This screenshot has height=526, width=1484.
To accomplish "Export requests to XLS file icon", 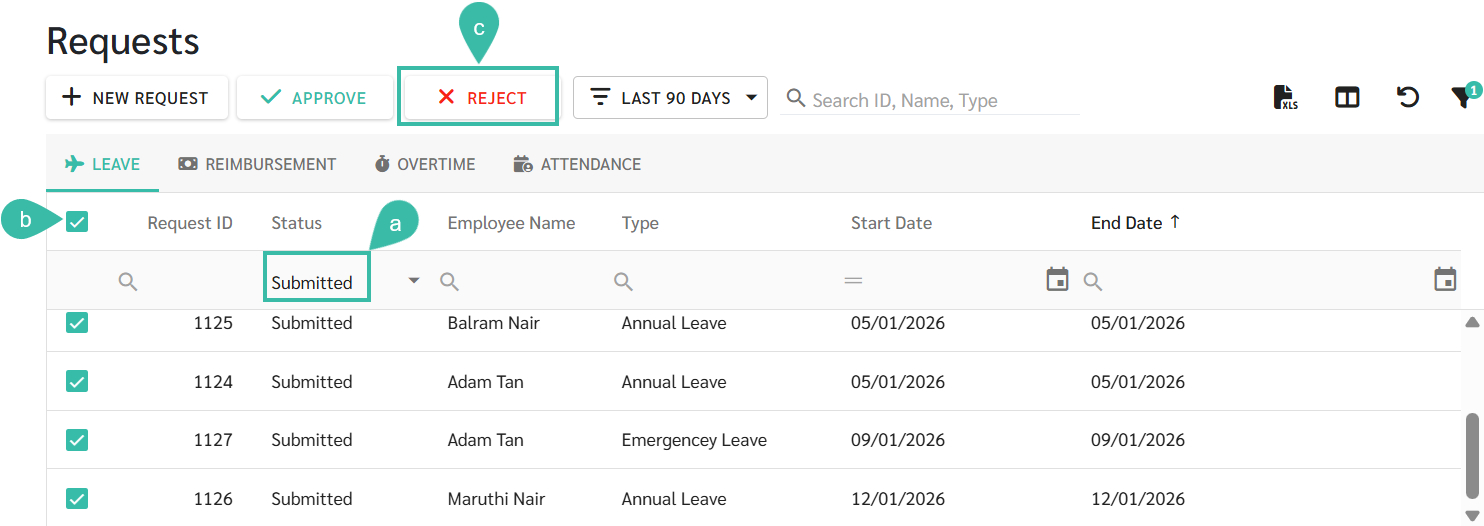I will pyautogui.click(x=1285, y=97).
